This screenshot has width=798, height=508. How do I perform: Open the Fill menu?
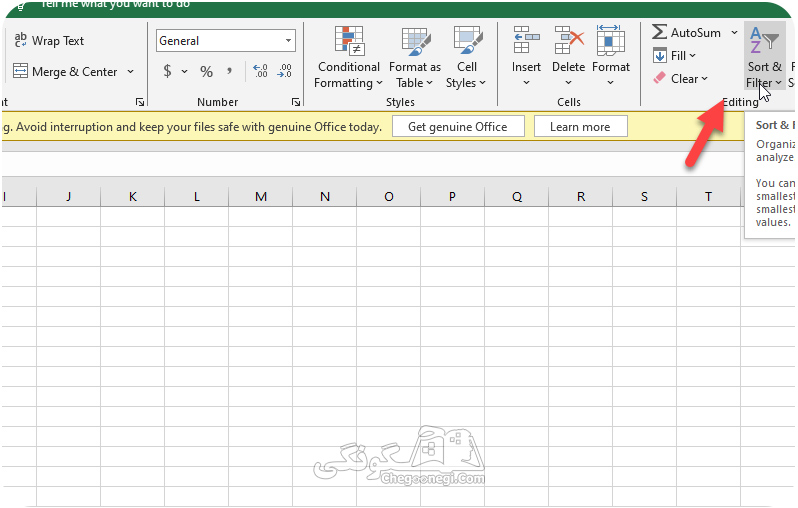(x=675, y=55)
